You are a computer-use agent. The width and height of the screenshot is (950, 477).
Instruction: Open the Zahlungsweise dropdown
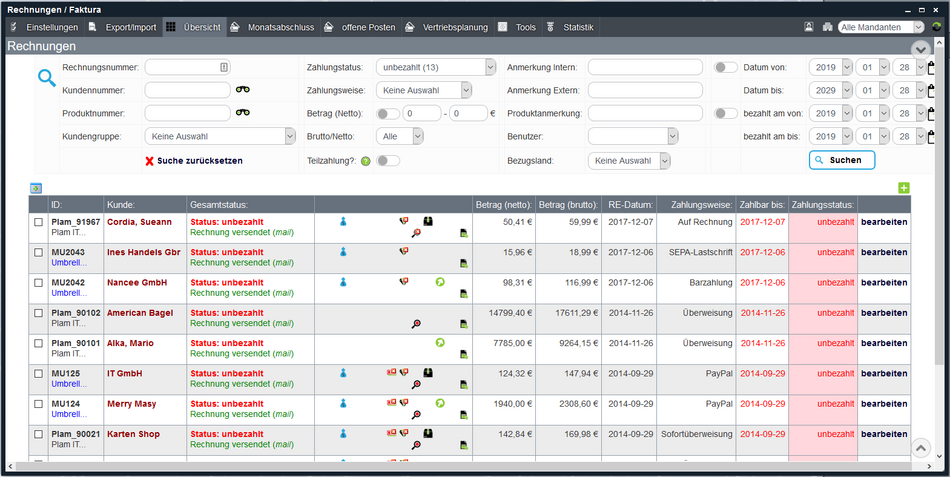click(x=424, y=90)
